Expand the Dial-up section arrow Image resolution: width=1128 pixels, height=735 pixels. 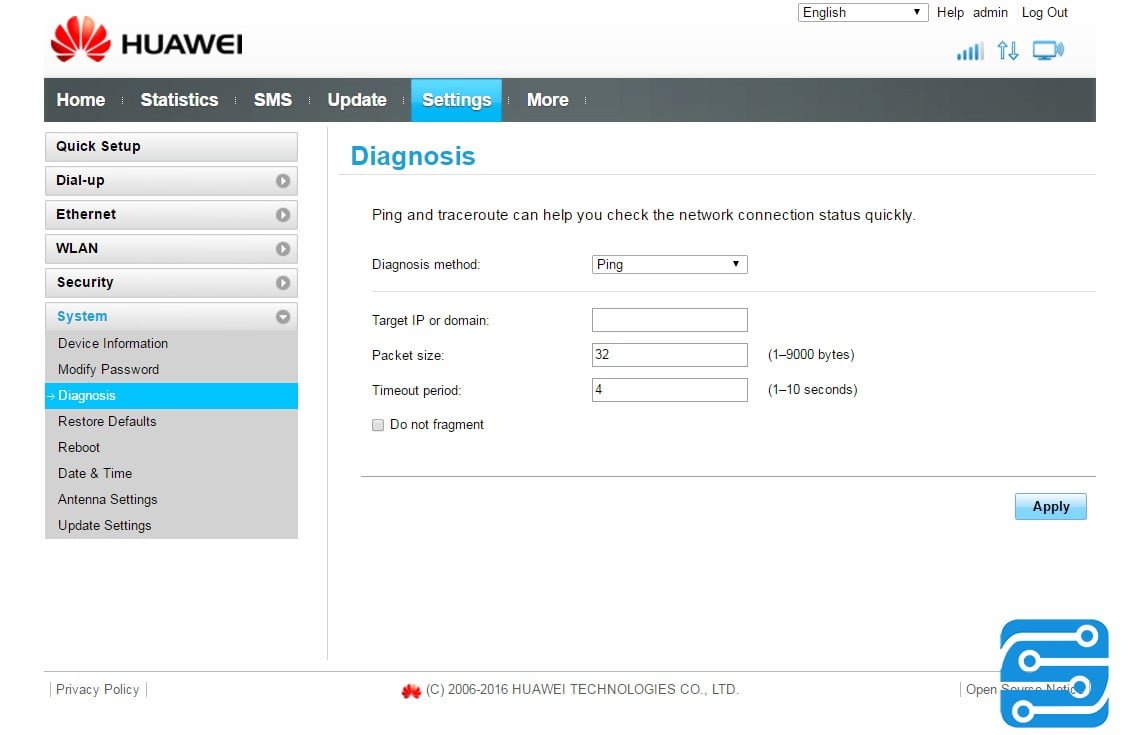pyautogui.click(x=283, y=181)
